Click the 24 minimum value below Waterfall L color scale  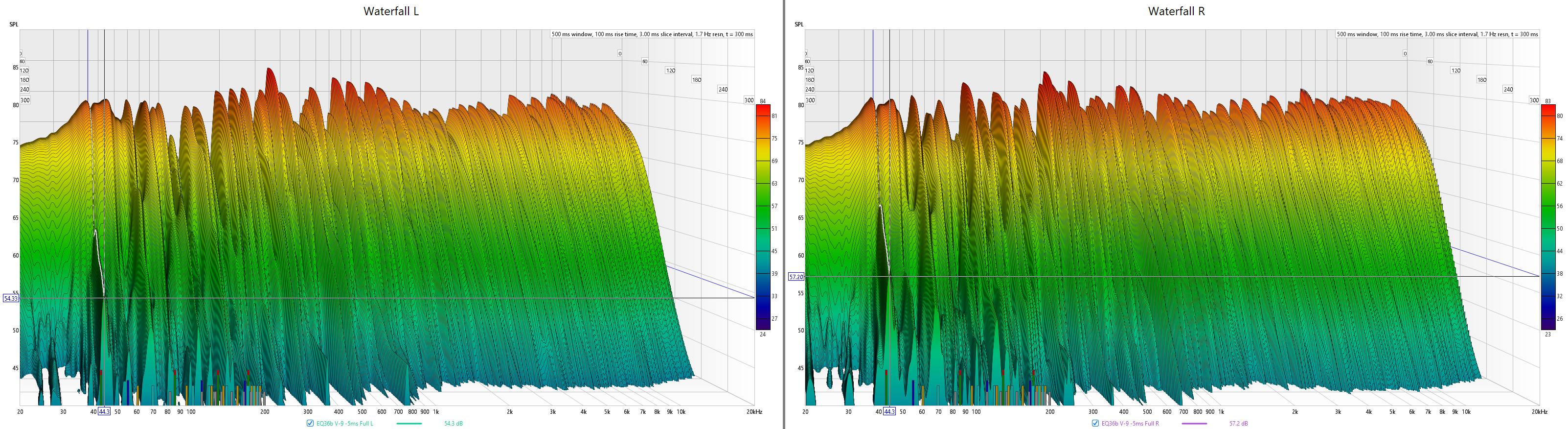(763, 334)
